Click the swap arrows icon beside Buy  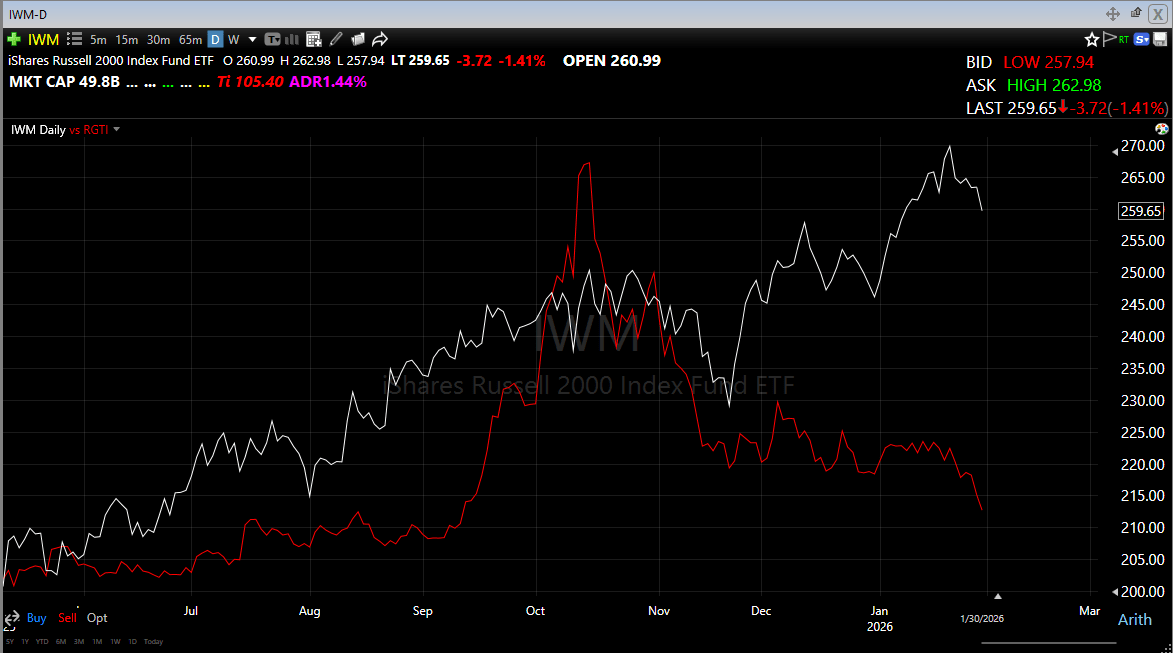[11, 618]
